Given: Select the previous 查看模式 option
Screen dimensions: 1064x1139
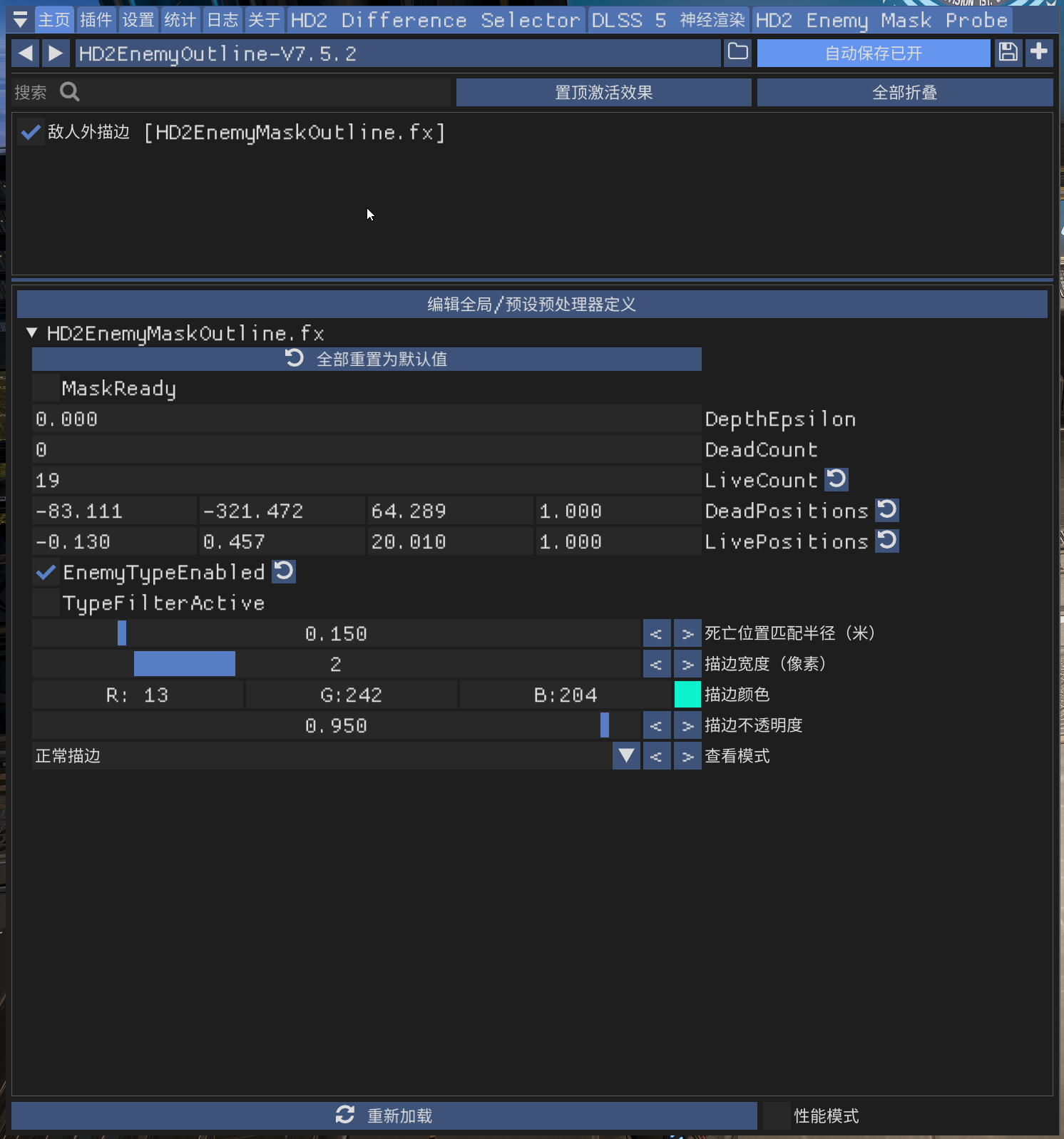Looking at the screenshot, I should 657,756.
